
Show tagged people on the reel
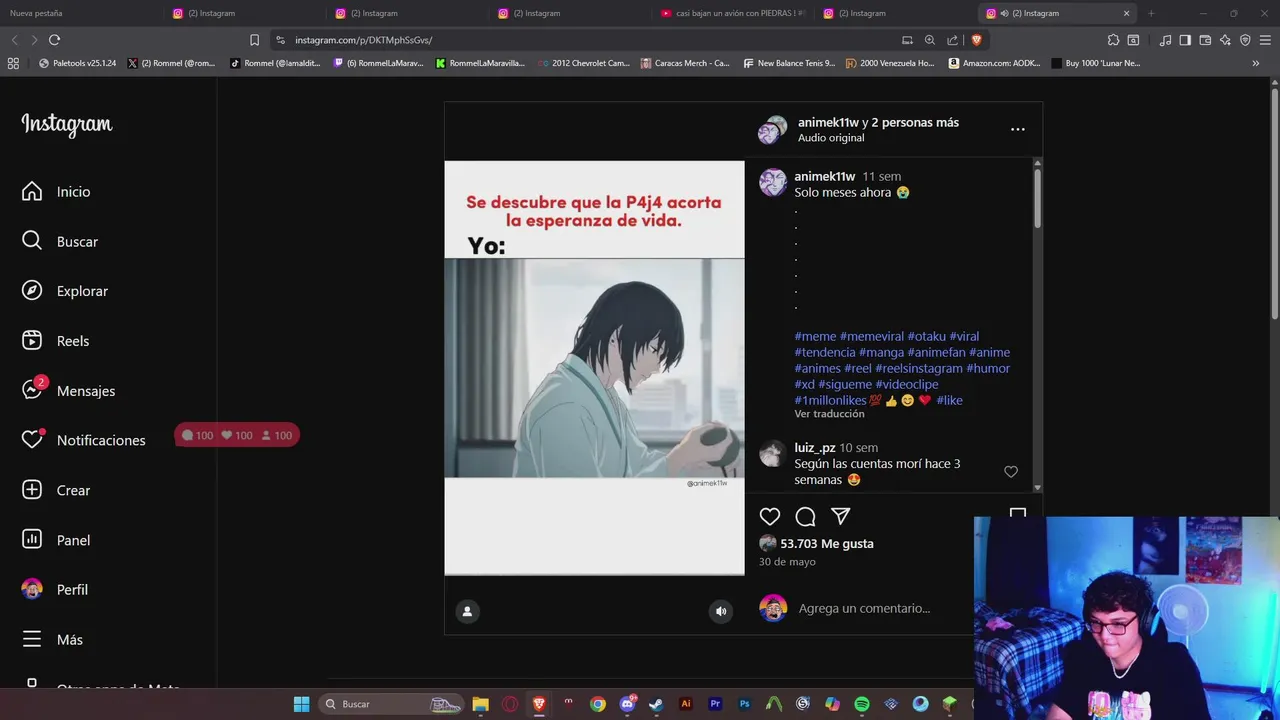pos(467,611)
